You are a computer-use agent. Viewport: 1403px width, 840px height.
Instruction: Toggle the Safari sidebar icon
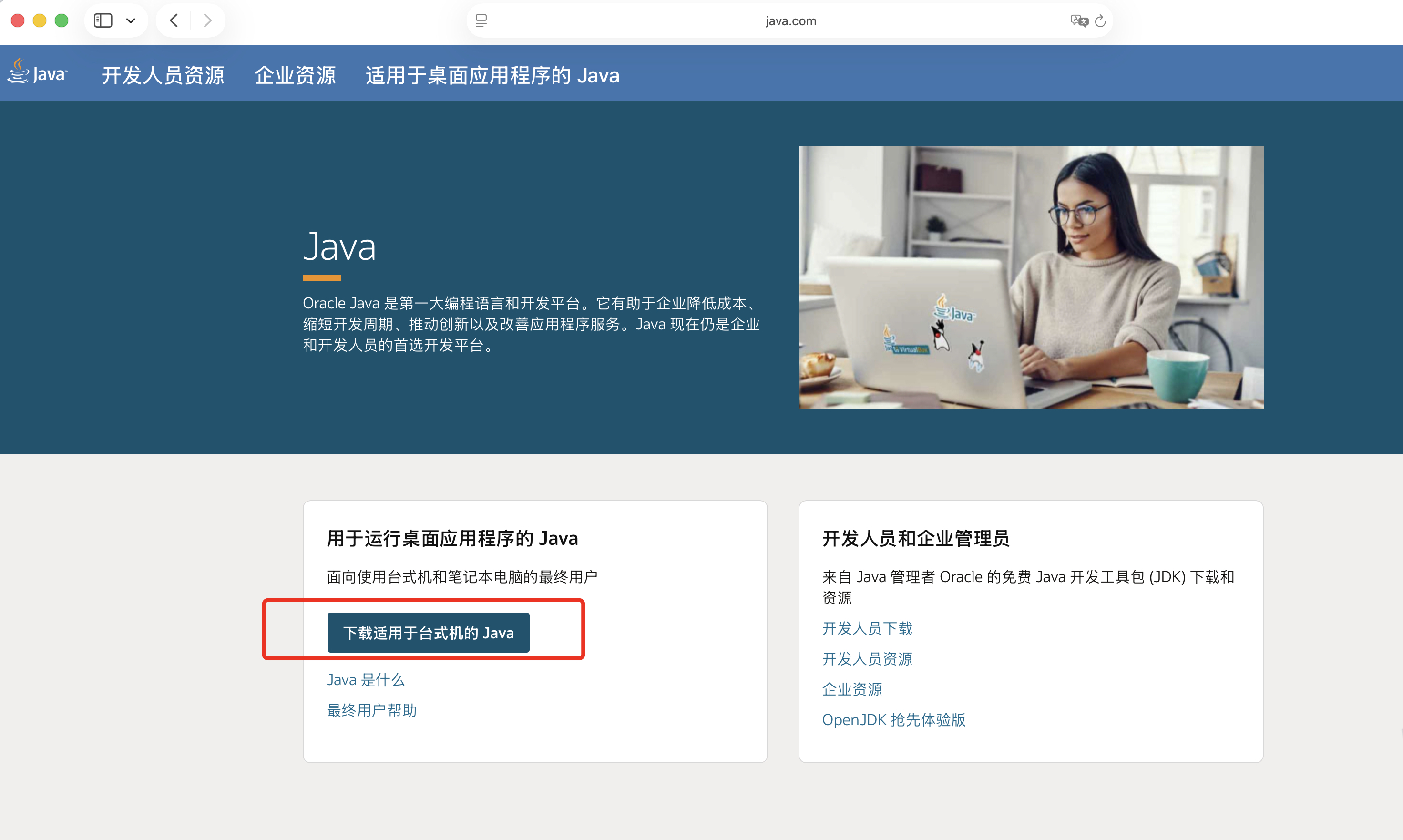pyautogui.click(x=102, y=21)
